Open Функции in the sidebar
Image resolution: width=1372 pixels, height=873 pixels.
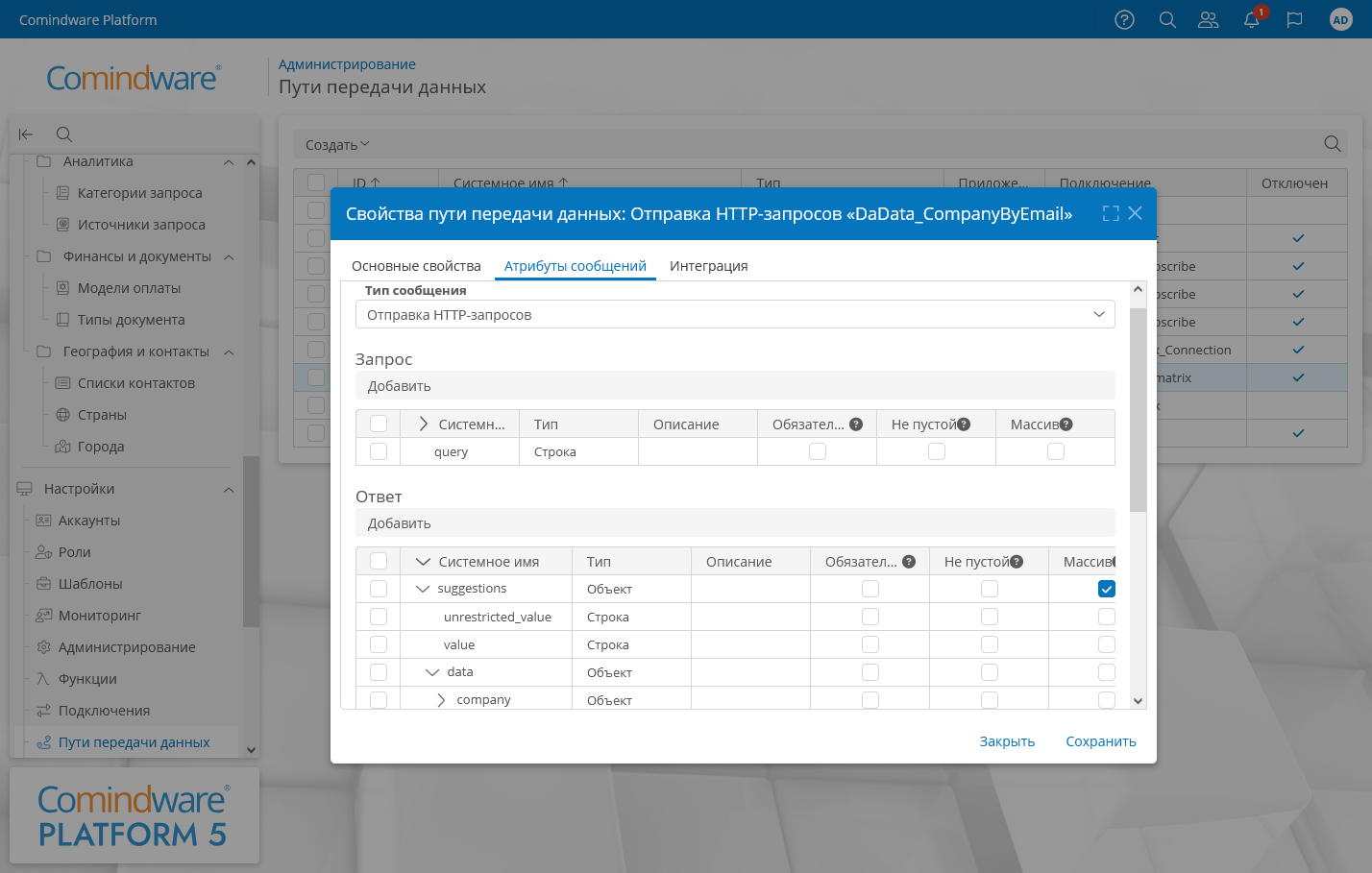pyautogui.click(x=87, y=679)
